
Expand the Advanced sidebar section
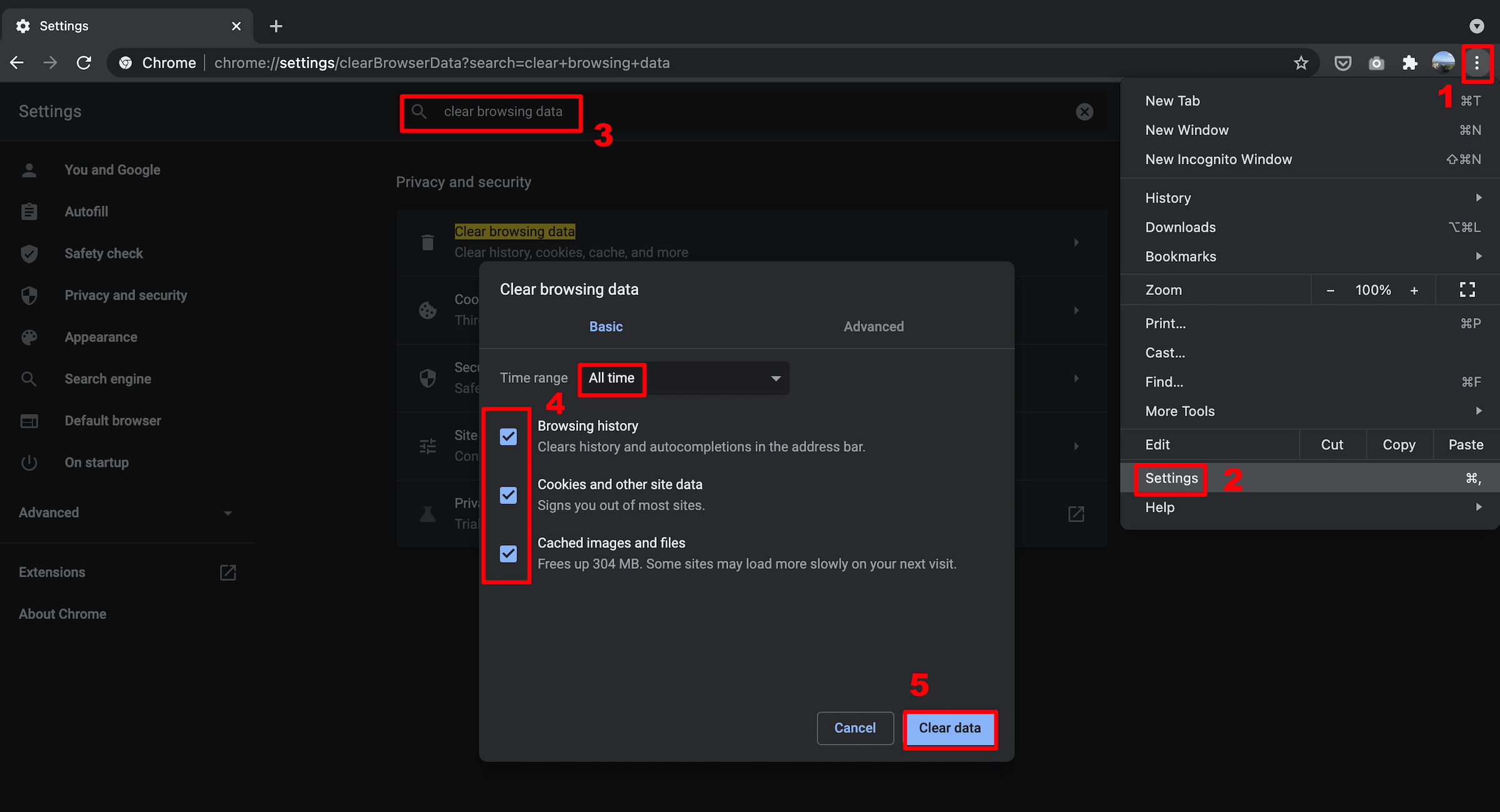(227, 512)
